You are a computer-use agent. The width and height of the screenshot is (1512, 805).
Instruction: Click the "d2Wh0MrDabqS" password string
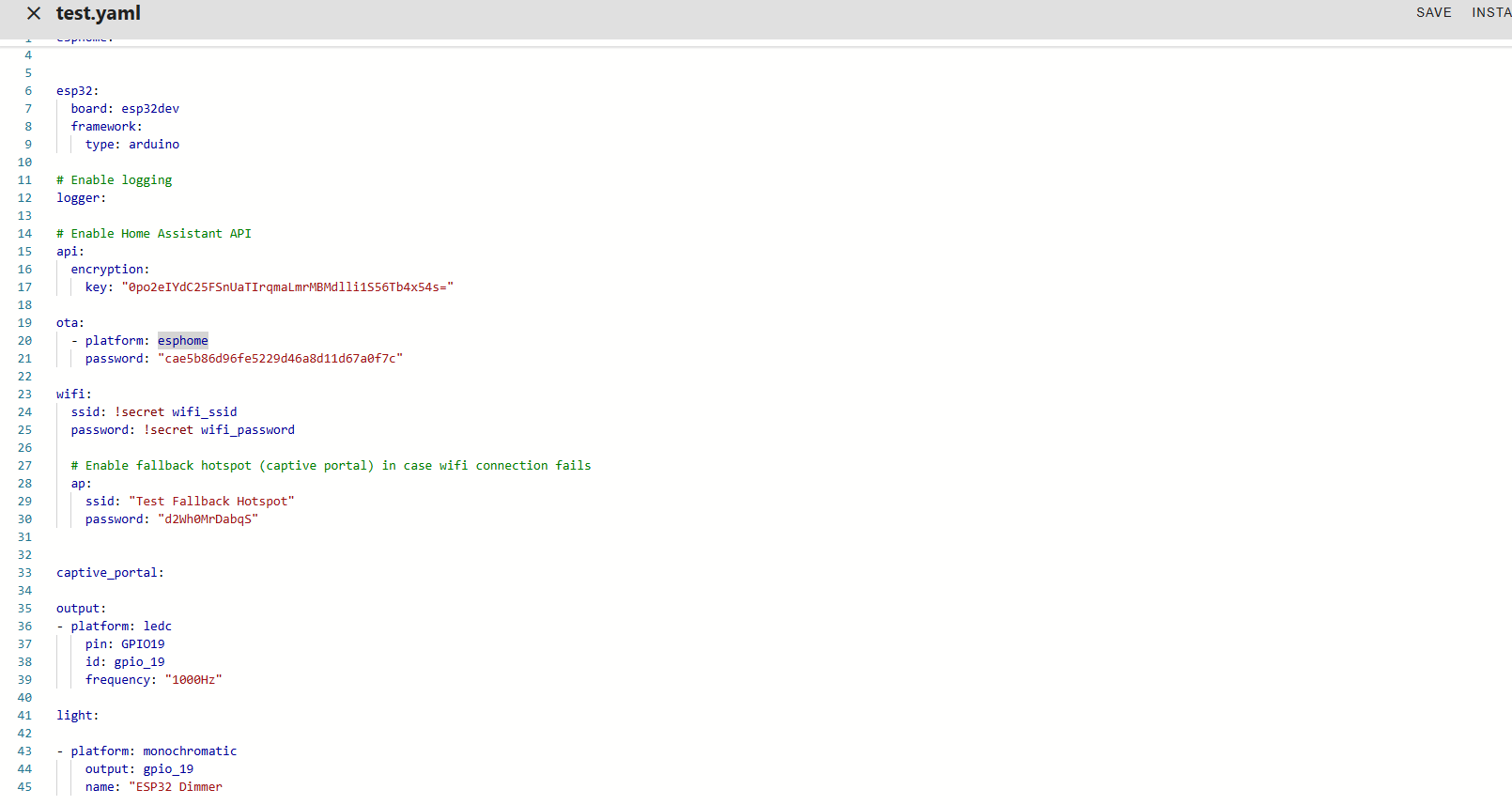(x=208, y=519)
